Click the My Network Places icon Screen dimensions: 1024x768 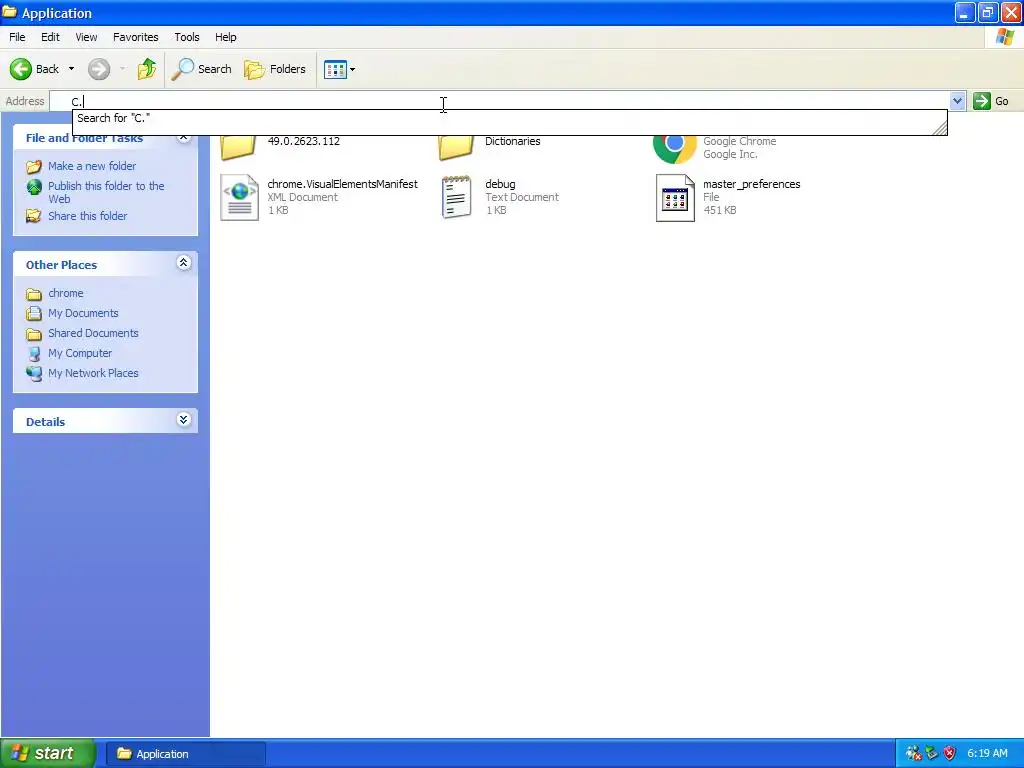(x=34, y=374)
